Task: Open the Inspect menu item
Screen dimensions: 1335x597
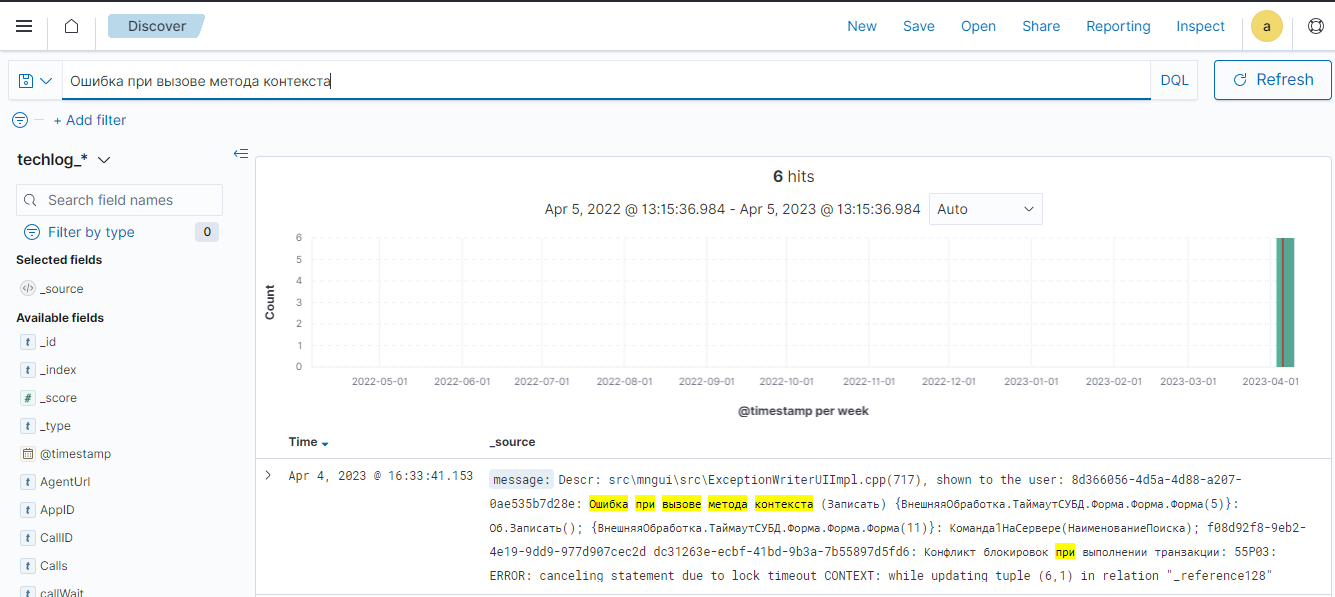Action: pyautogui.click(x=1200, y=27)
